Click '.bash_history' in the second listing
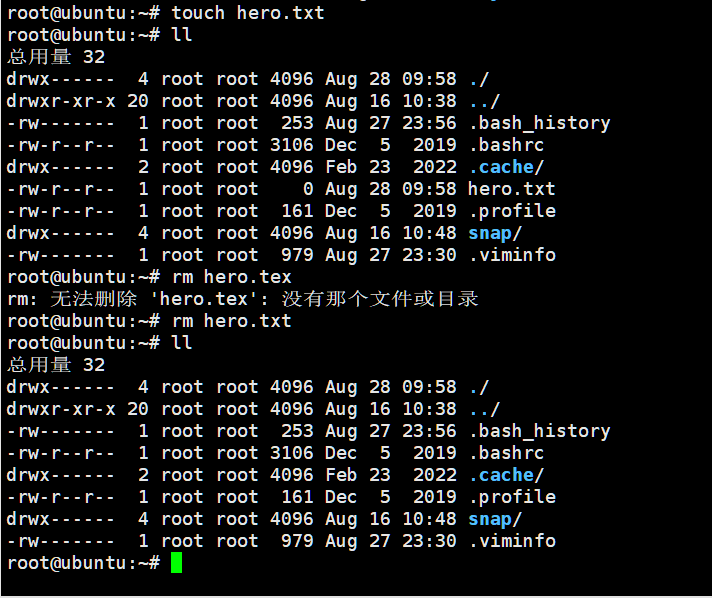Image resolution: width=712 pixels, height=598 pixels. click(x=539, y=431)
